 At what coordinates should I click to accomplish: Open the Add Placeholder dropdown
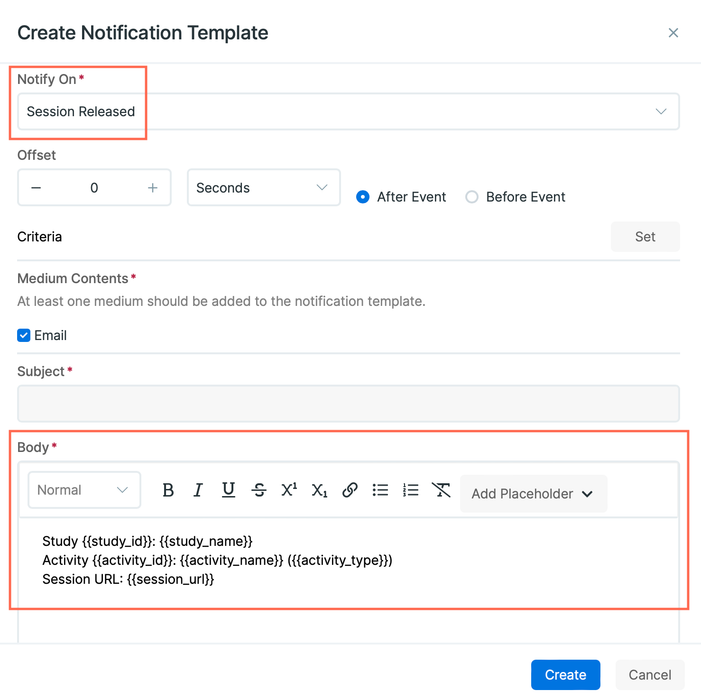click(533, 493)
